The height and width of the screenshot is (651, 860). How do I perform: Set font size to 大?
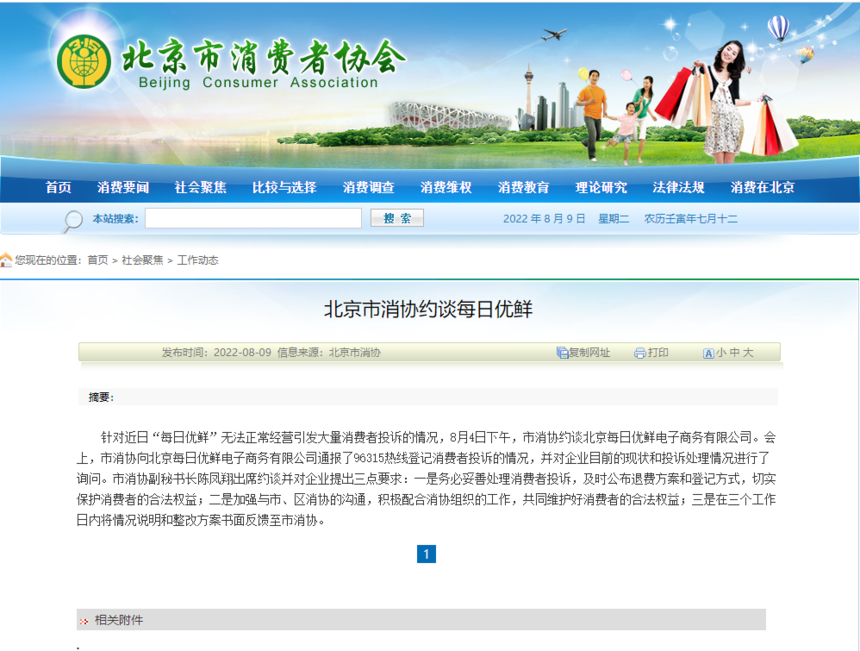pyautogui.click(x=748, y=353)
